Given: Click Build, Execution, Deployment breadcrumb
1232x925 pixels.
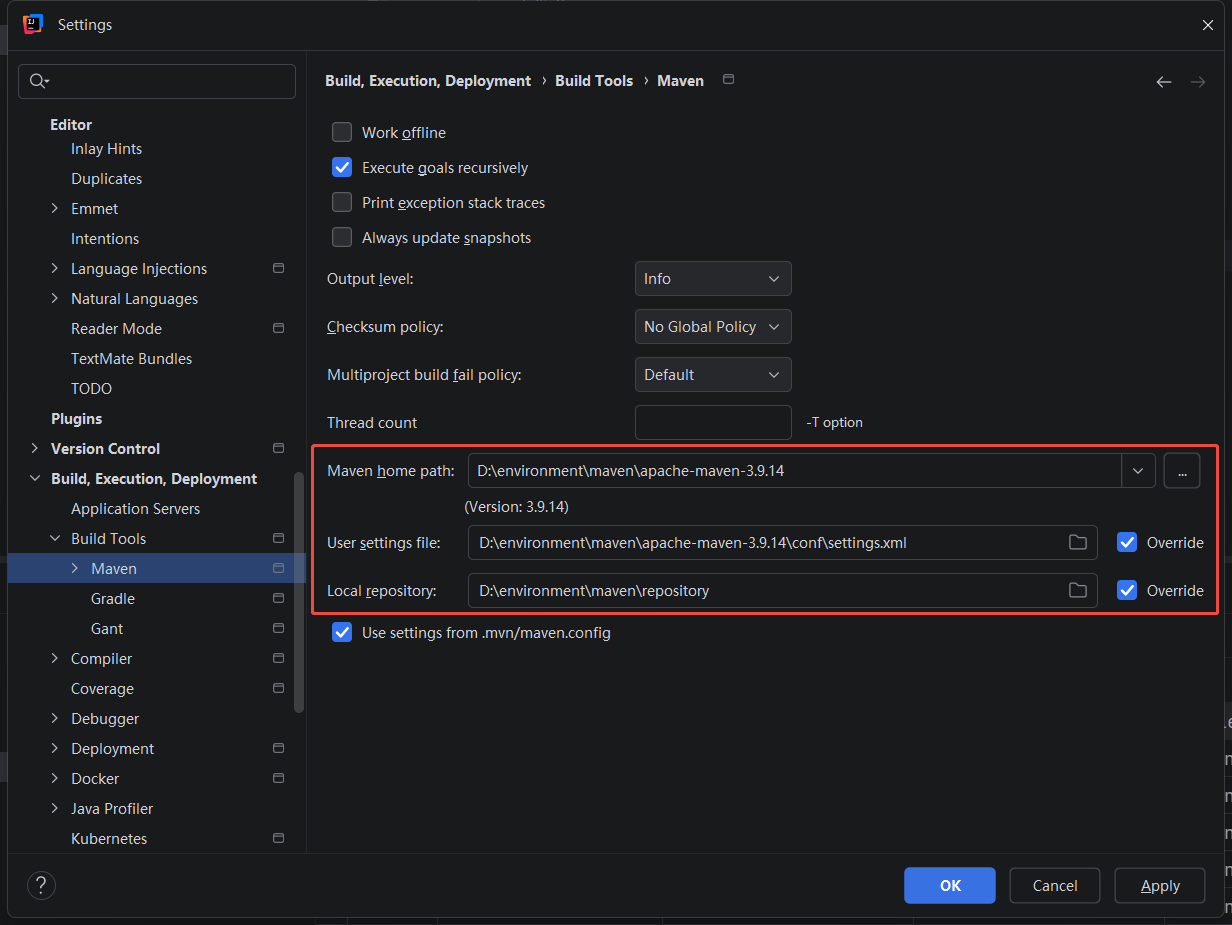Looking at the screenshot, I should [x=428, y=81].
